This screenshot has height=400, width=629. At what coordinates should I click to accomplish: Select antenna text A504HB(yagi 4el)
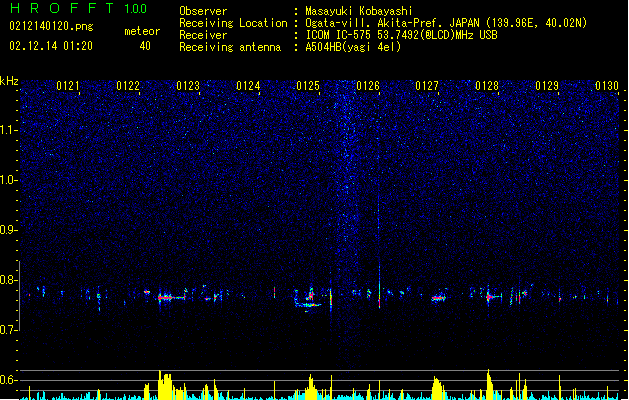pos(353,47)
